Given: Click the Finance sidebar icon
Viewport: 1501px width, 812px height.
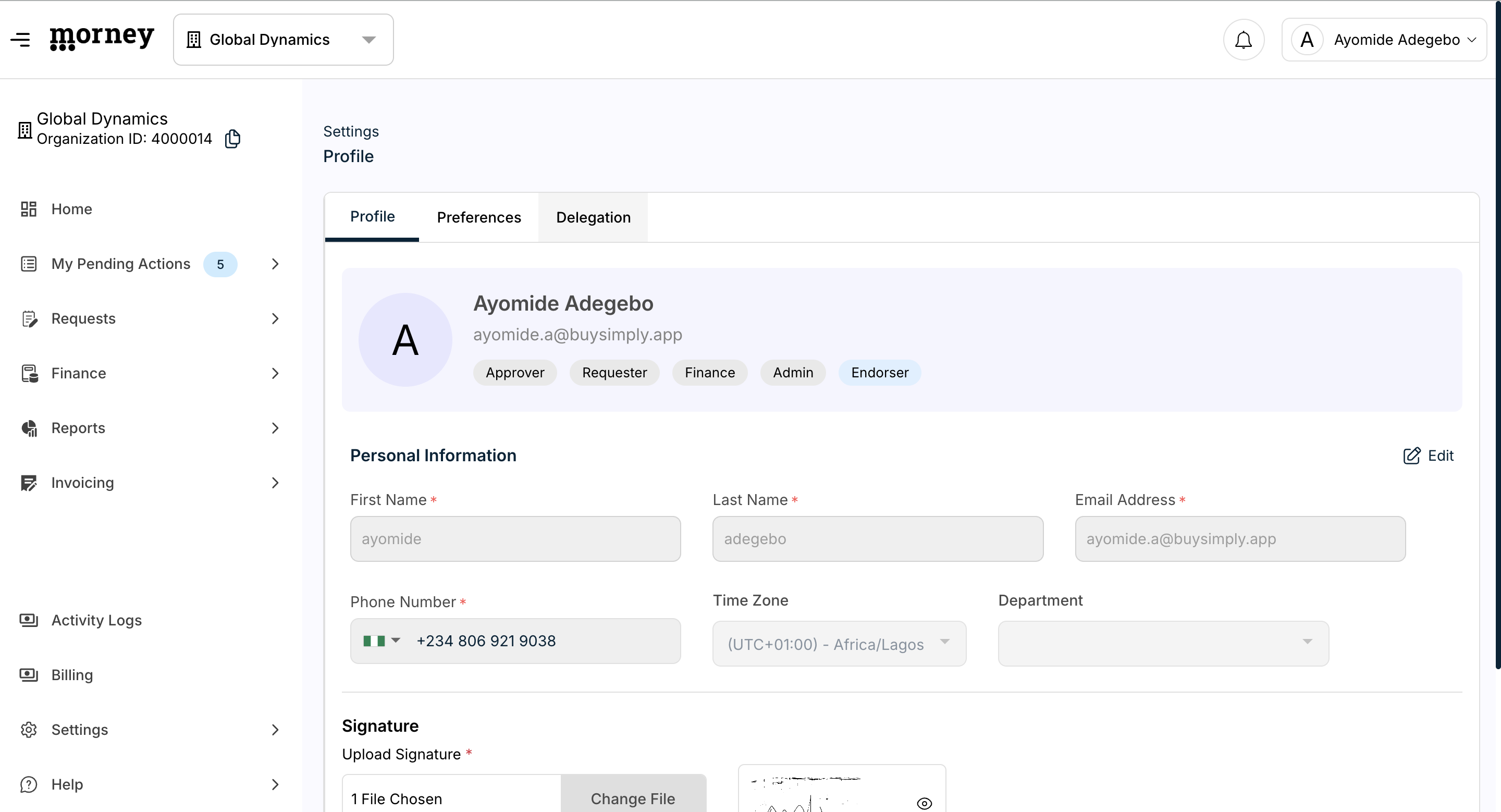Looking at the screenshot, I should (x=29, y=373).
